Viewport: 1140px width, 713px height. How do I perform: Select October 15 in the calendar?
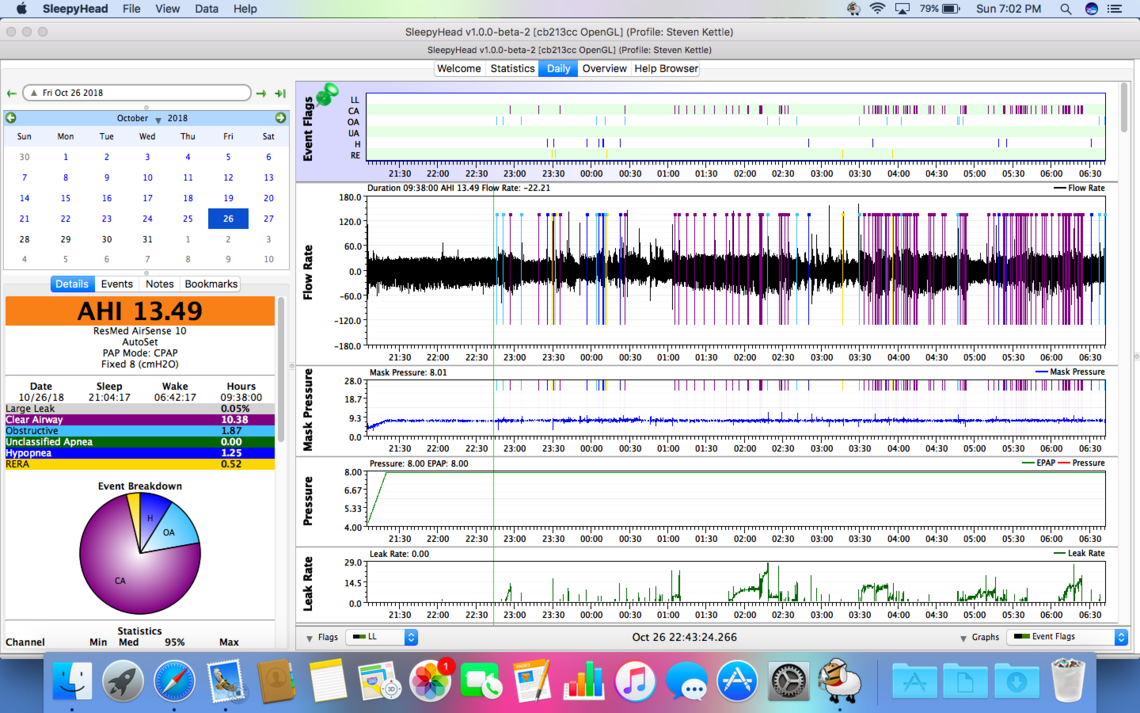click(x=65, y=198)
